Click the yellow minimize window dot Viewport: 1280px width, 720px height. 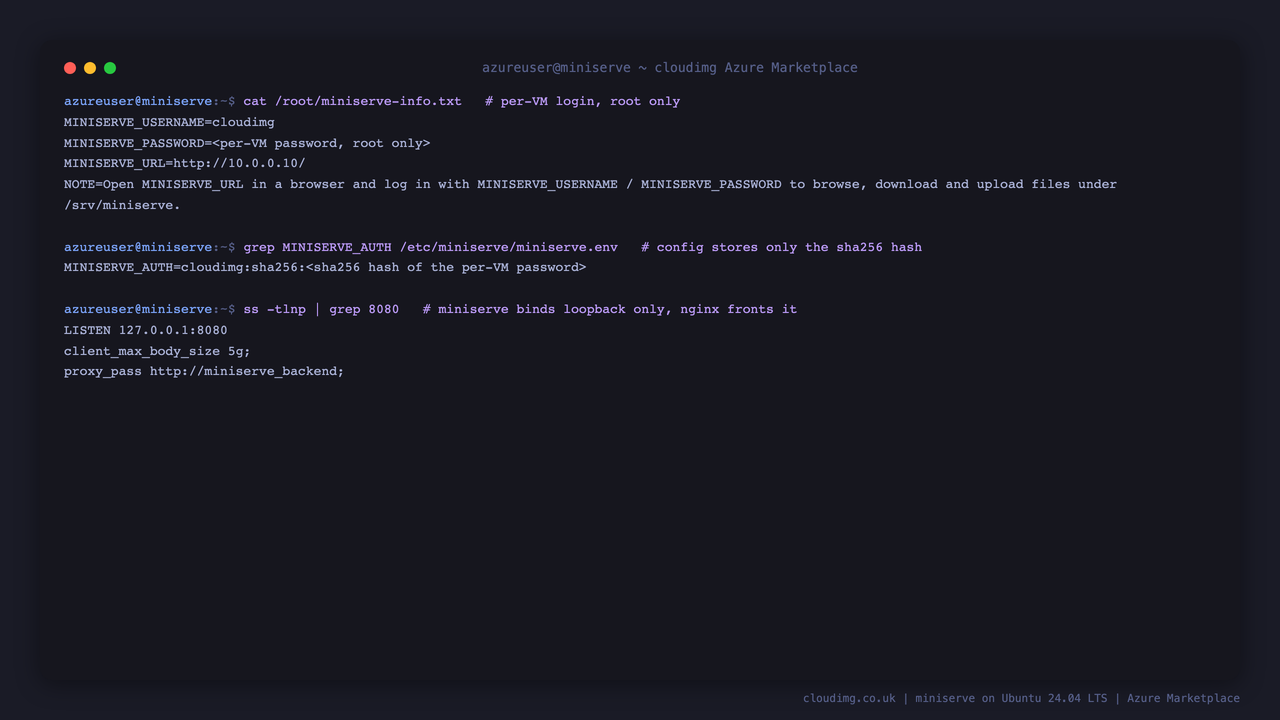pyautogui.click(x=90, y=68)
